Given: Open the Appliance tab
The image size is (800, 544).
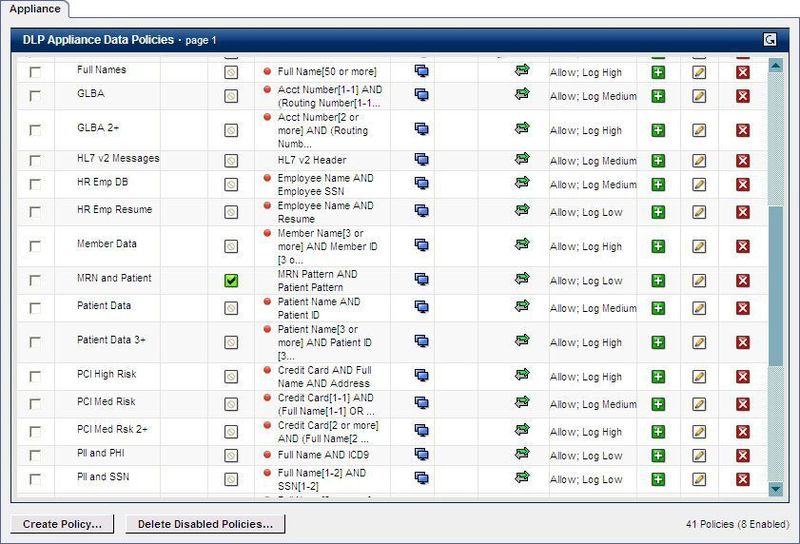Looking at the screenshot, I should [35, 9].
